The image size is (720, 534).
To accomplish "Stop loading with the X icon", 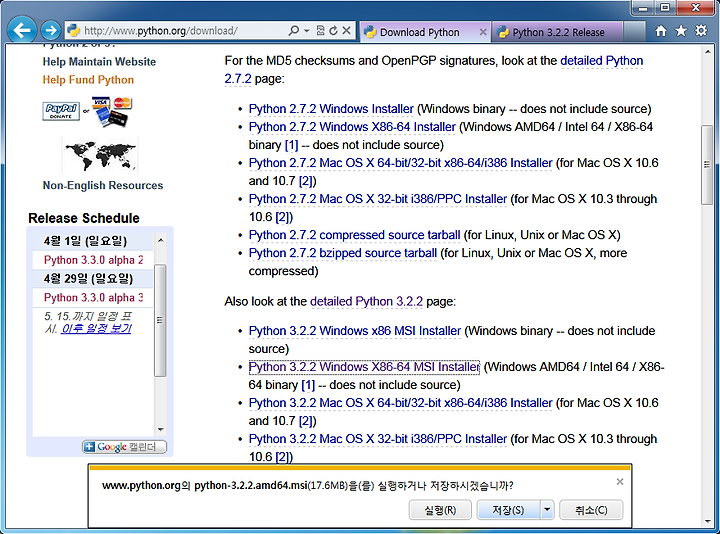I will tap(346, 30).
